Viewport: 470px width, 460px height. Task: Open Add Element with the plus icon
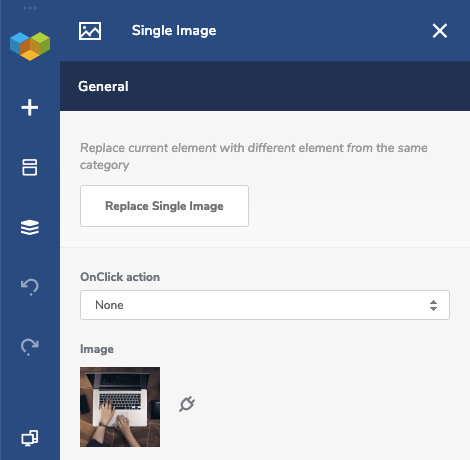point(30,108)
